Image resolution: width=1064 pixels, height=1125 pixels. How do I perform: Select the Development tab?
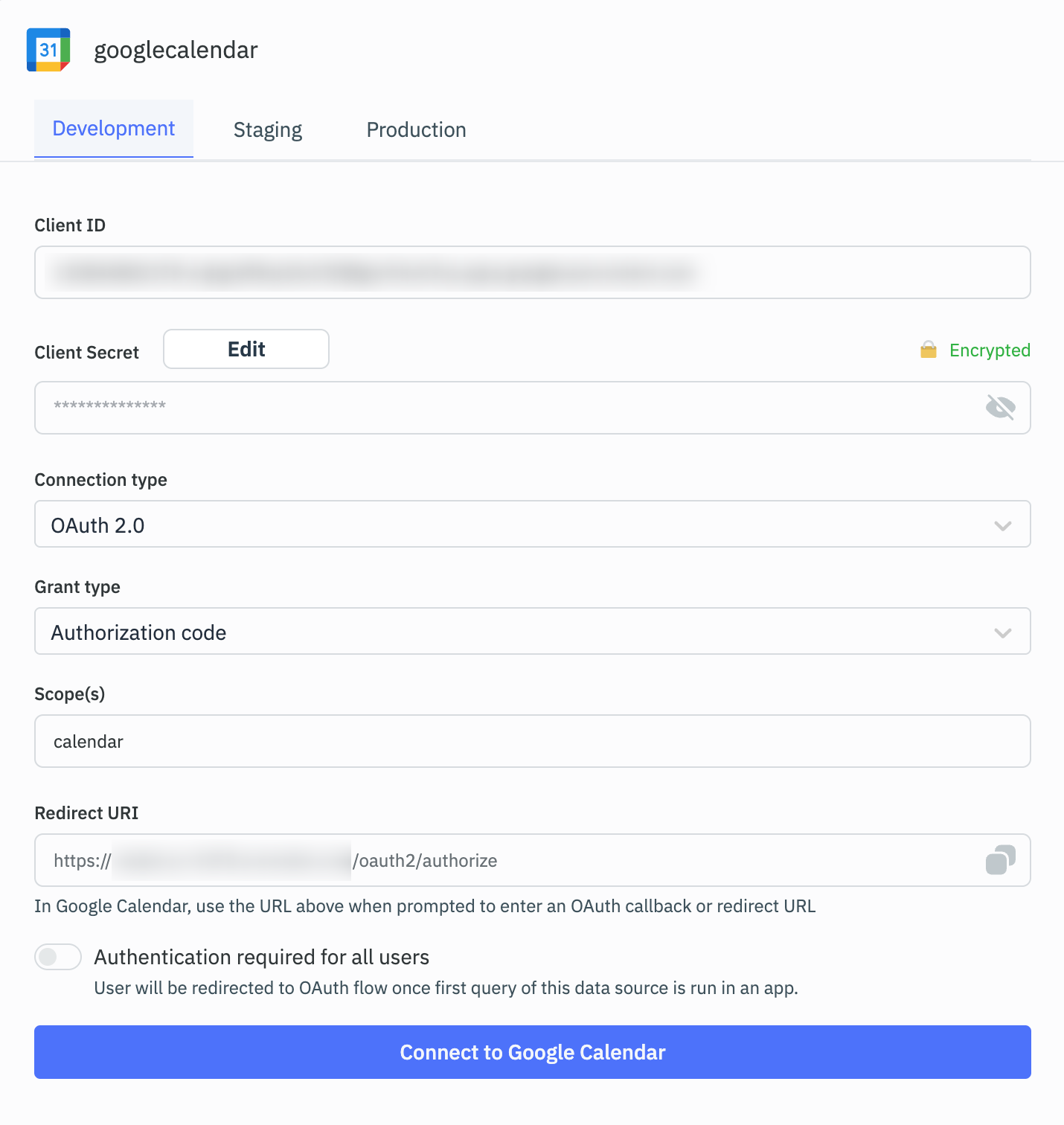pos(114,129)
